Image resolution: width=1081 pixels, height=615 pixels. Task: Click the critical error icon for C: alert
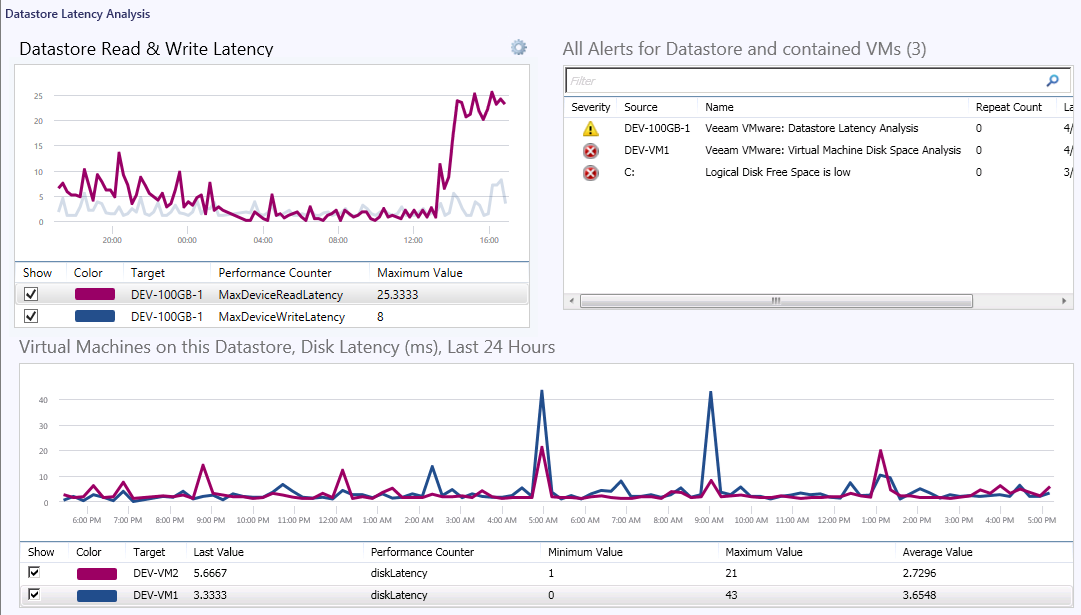point(590,173)
